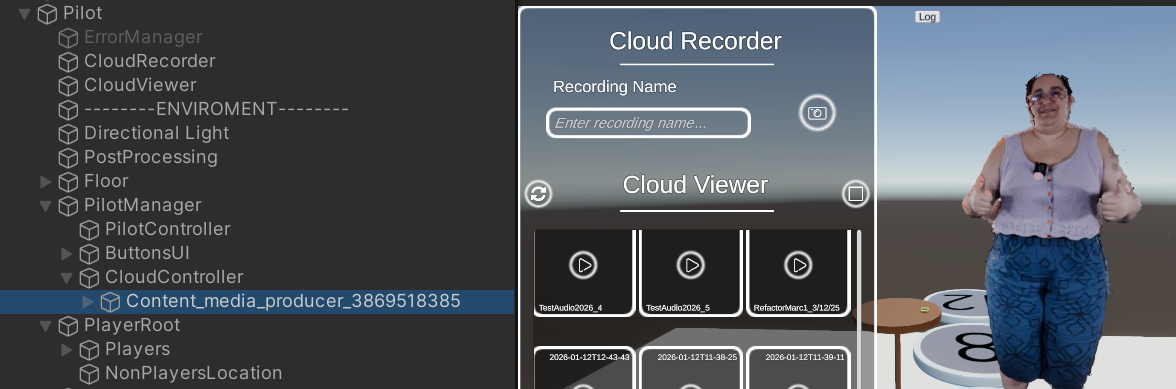Expand the ButtonsUI object
Image resolution: width=1176 pixels, height=389 pixels.
coord(67,253)
